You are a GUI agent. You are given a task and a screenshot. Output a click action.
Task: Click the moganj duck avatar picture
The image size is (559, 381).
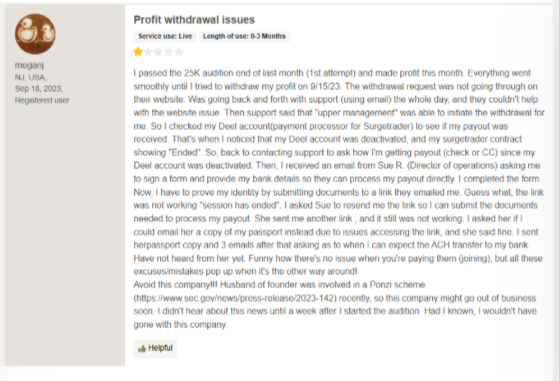click(35, 34)
